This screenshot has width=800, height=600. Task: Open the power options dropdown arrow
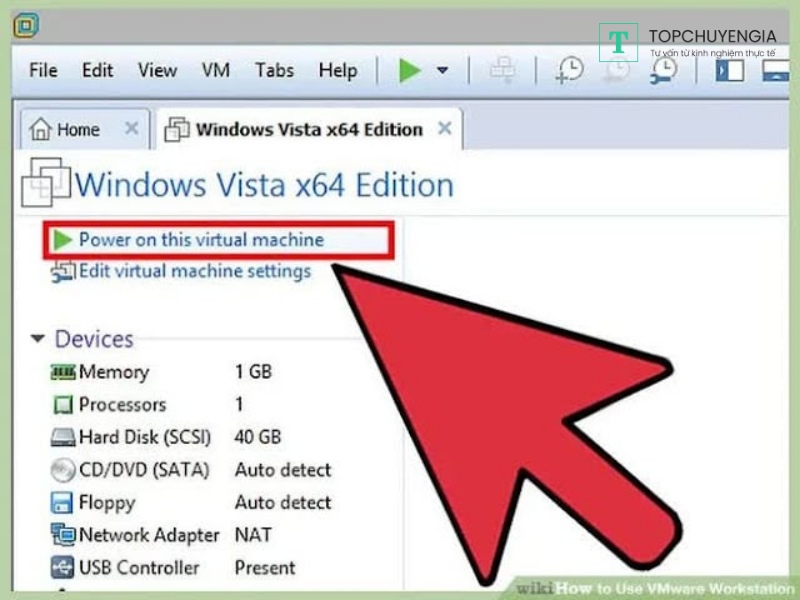pyautogui.click(x=442, y=71)
